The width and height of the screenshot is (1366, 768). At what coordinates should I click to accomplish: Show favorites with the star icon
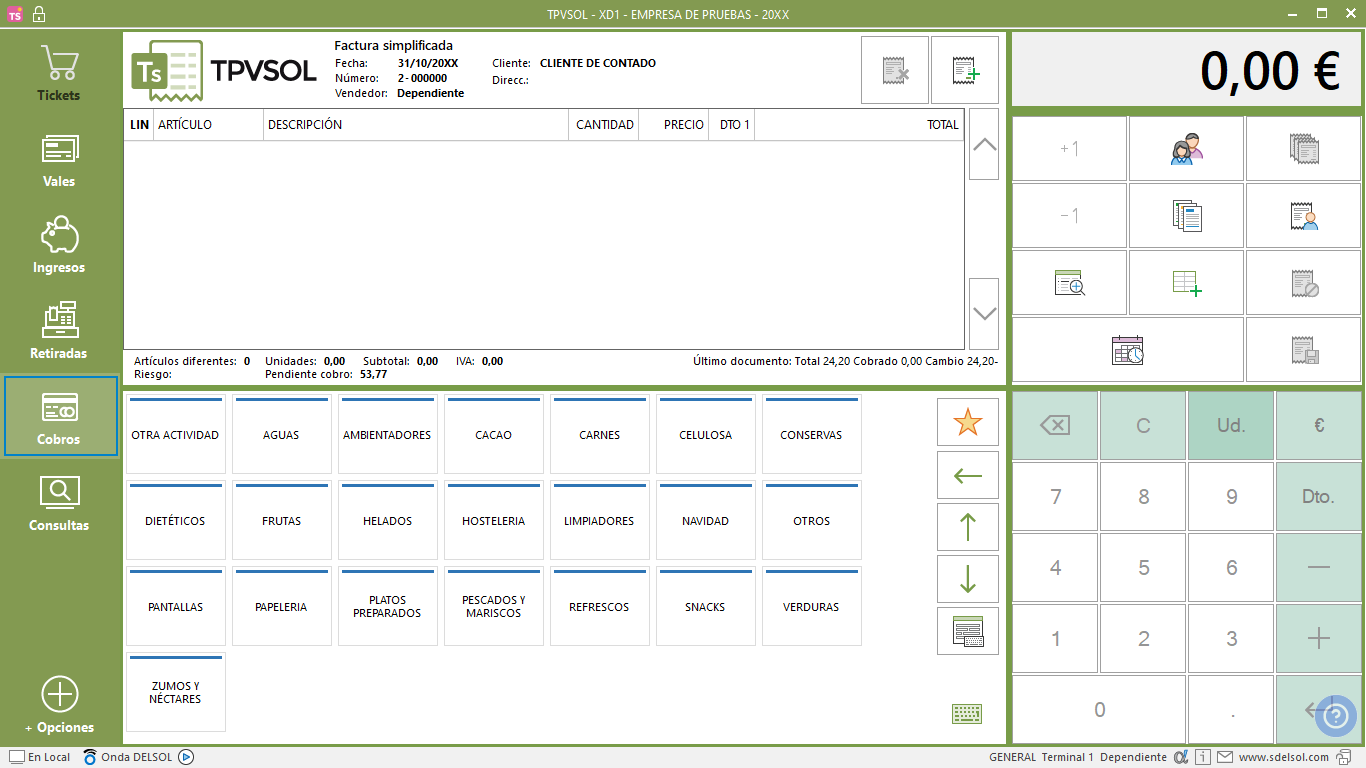pos(968,422)
